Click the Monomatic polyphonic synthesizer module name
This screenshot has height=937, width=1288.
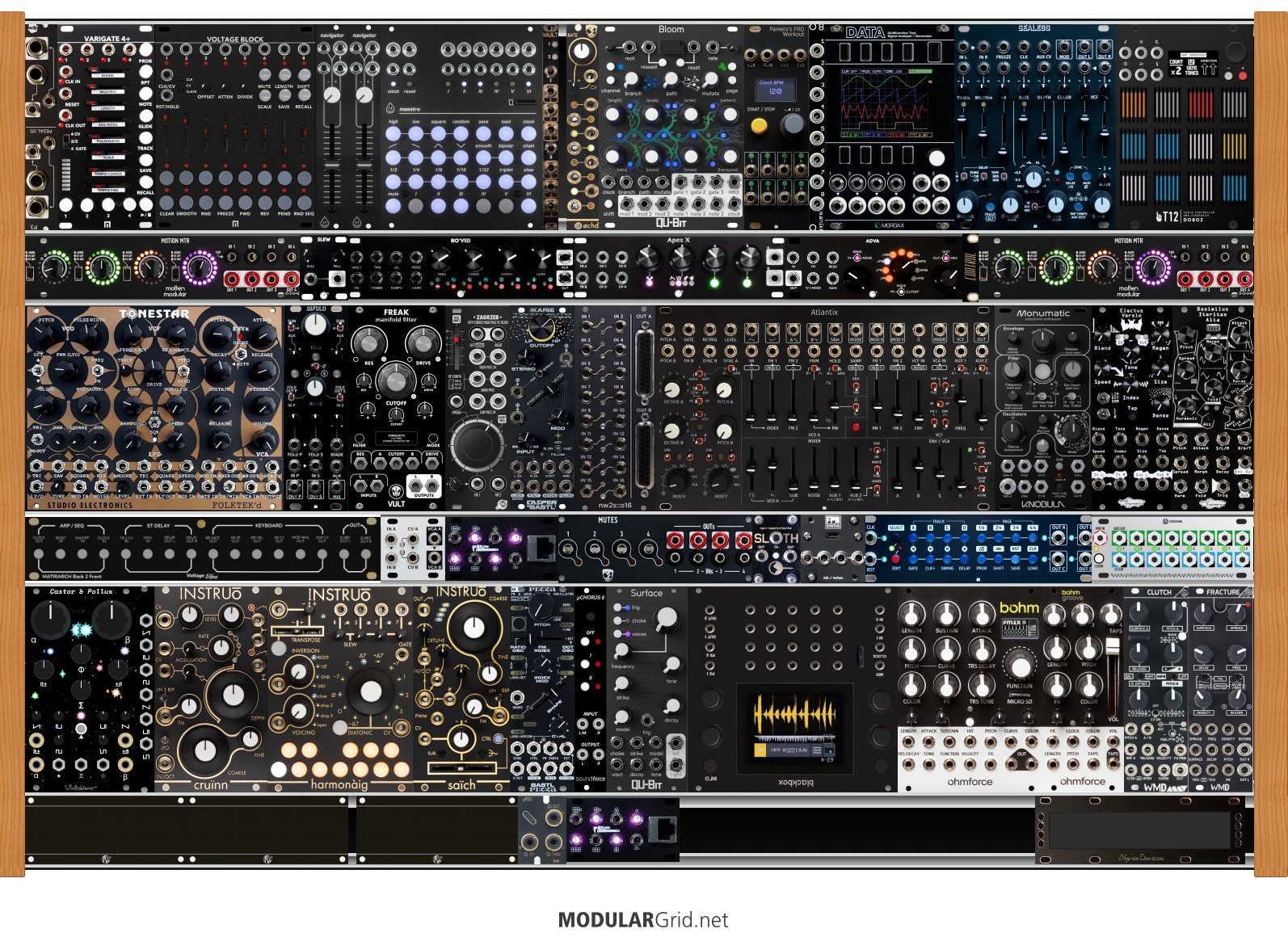pos(1042,313)
